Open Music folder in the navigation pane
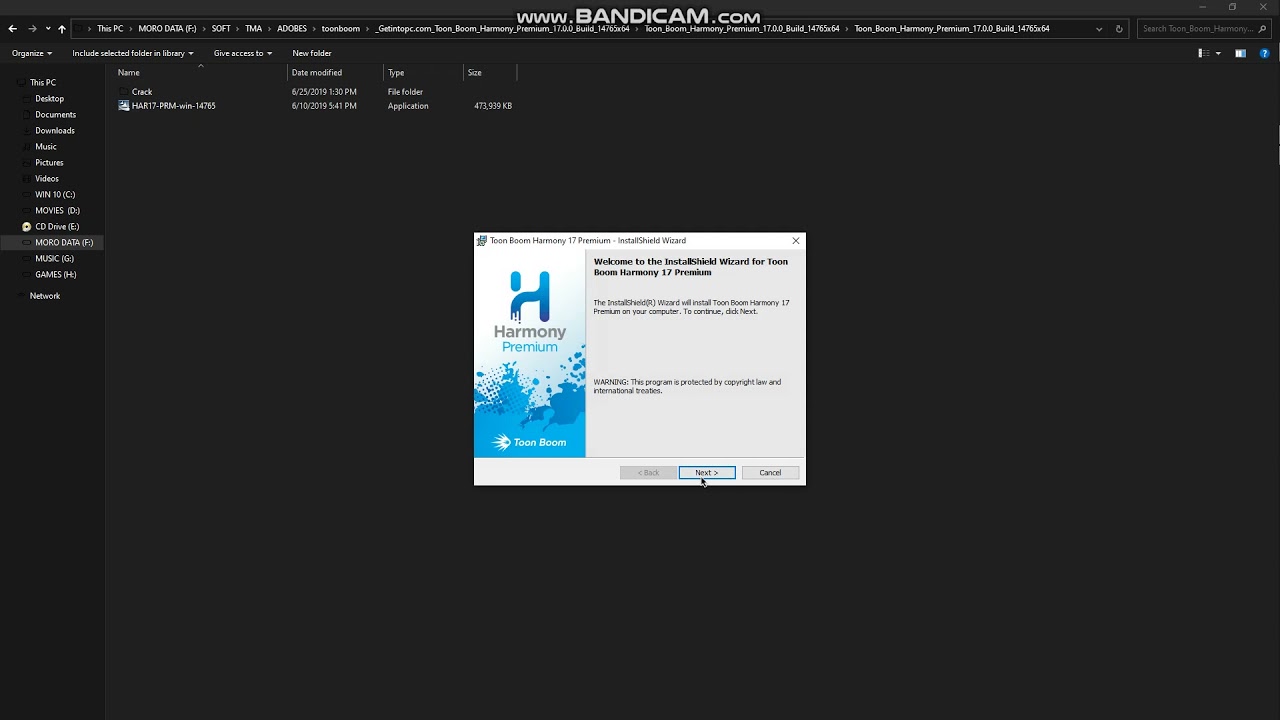The image size is (1280, 720). [x=46, y=147]
